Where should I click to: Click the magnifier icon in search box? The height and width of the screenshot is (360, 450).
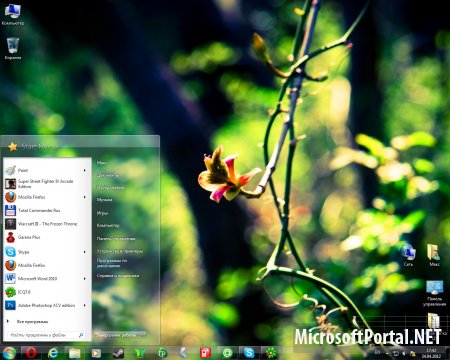81,335
